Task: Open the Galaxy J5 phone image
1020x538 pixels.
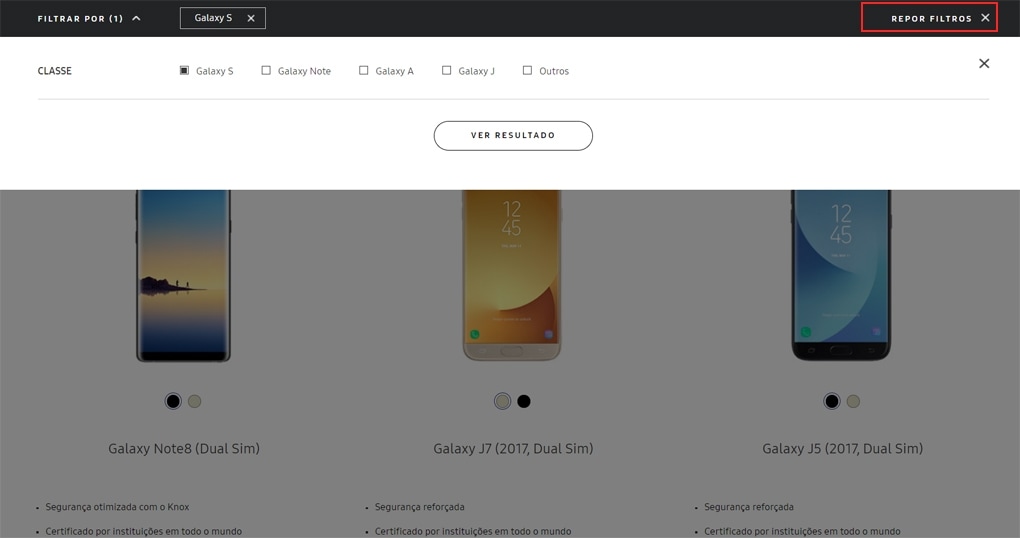Action: tap(841, 275)
